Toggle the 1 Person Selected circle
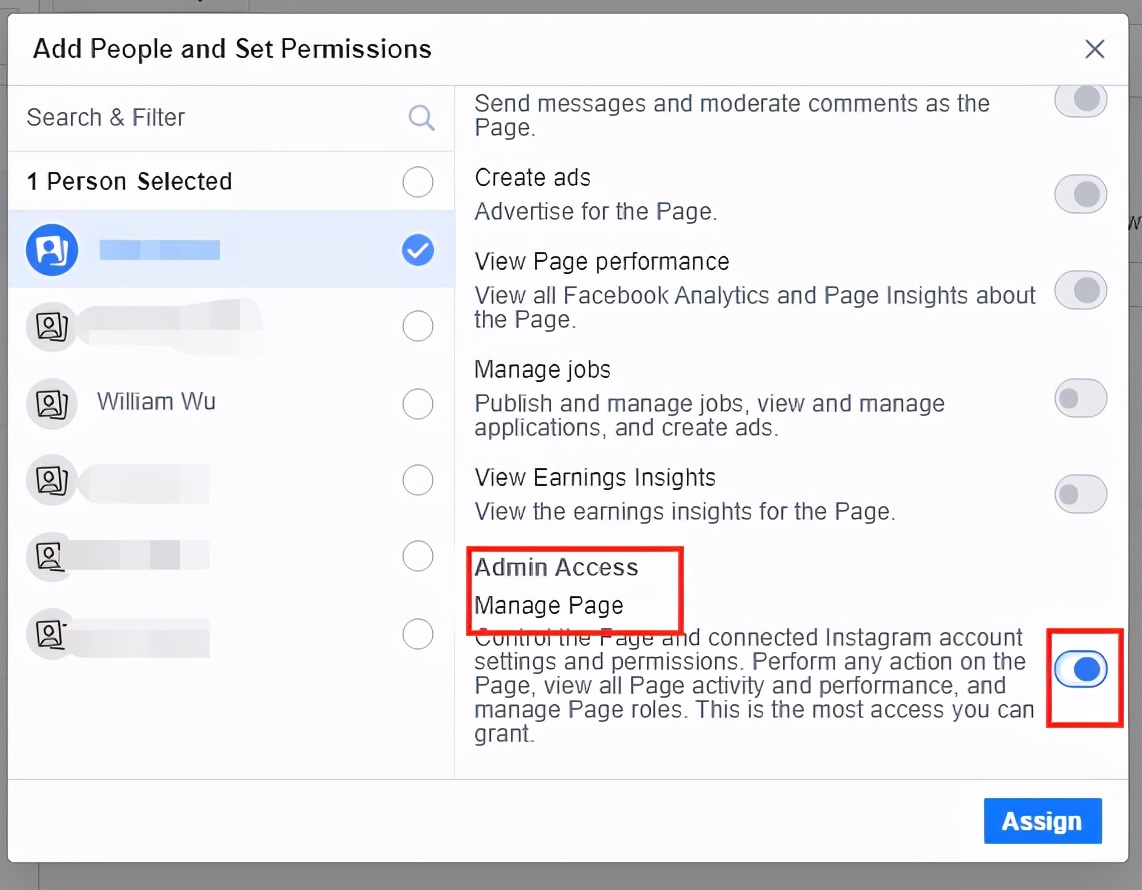 [418, 182]
